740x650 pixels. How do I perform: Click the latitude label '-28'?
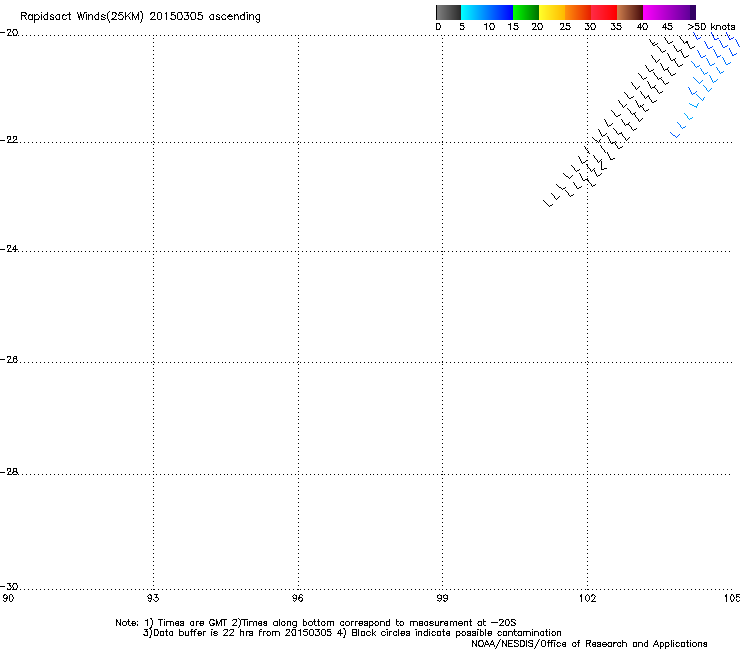[9, 472]
